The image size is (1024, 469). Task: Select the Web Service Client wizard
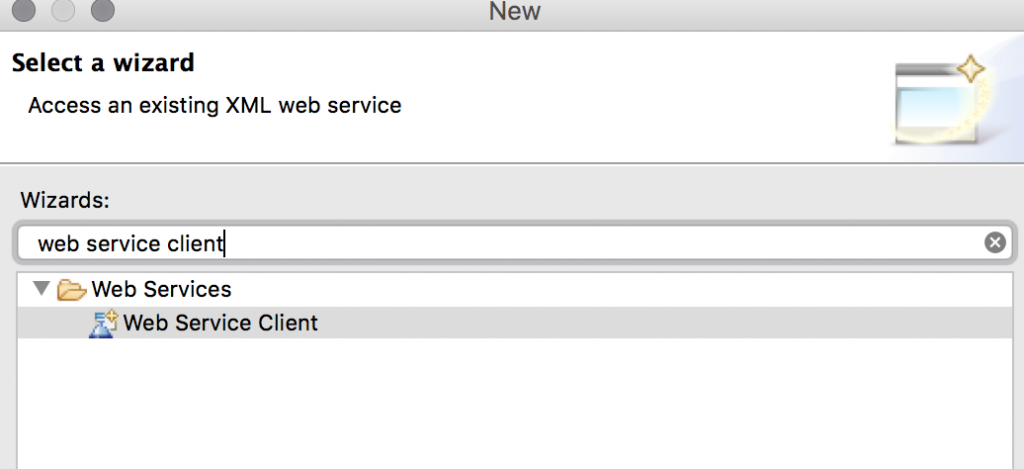coord(220,323)
